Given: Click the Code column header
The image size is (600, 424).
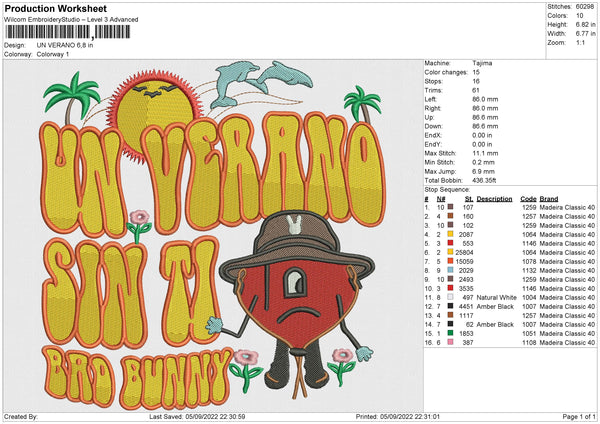Looking at the screenshot, I should point(528,199).
